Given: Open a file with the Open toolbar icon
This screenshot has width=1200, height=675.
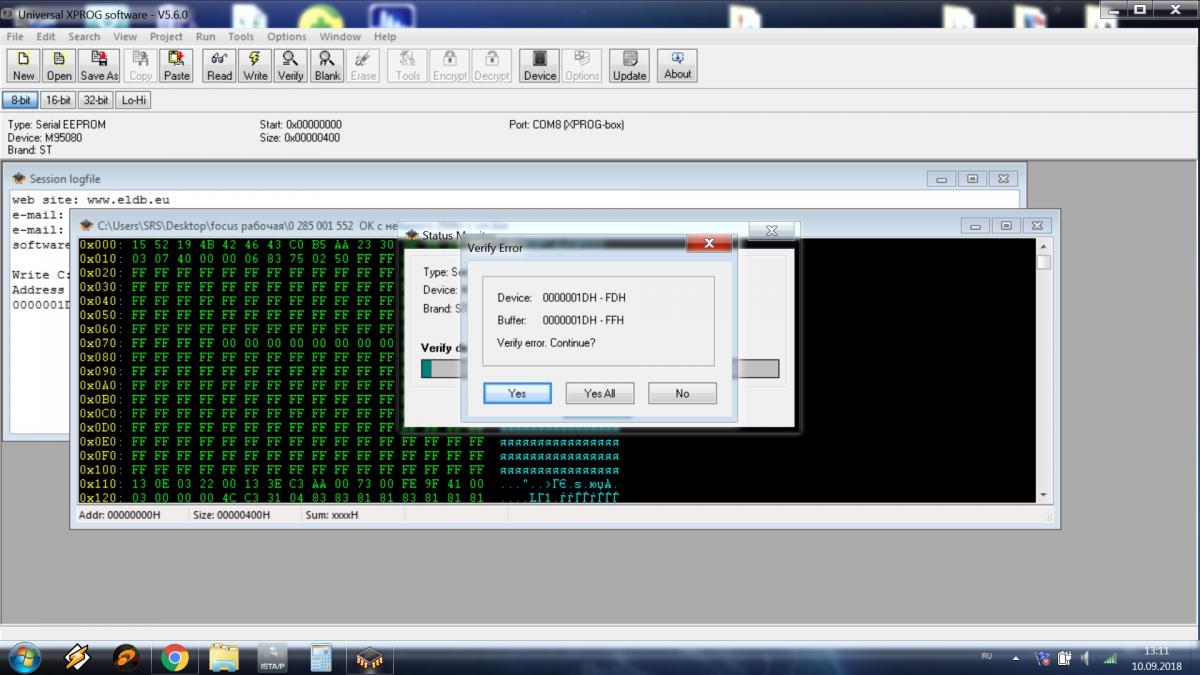Looking at the screenshot, I should click(59, 66).
